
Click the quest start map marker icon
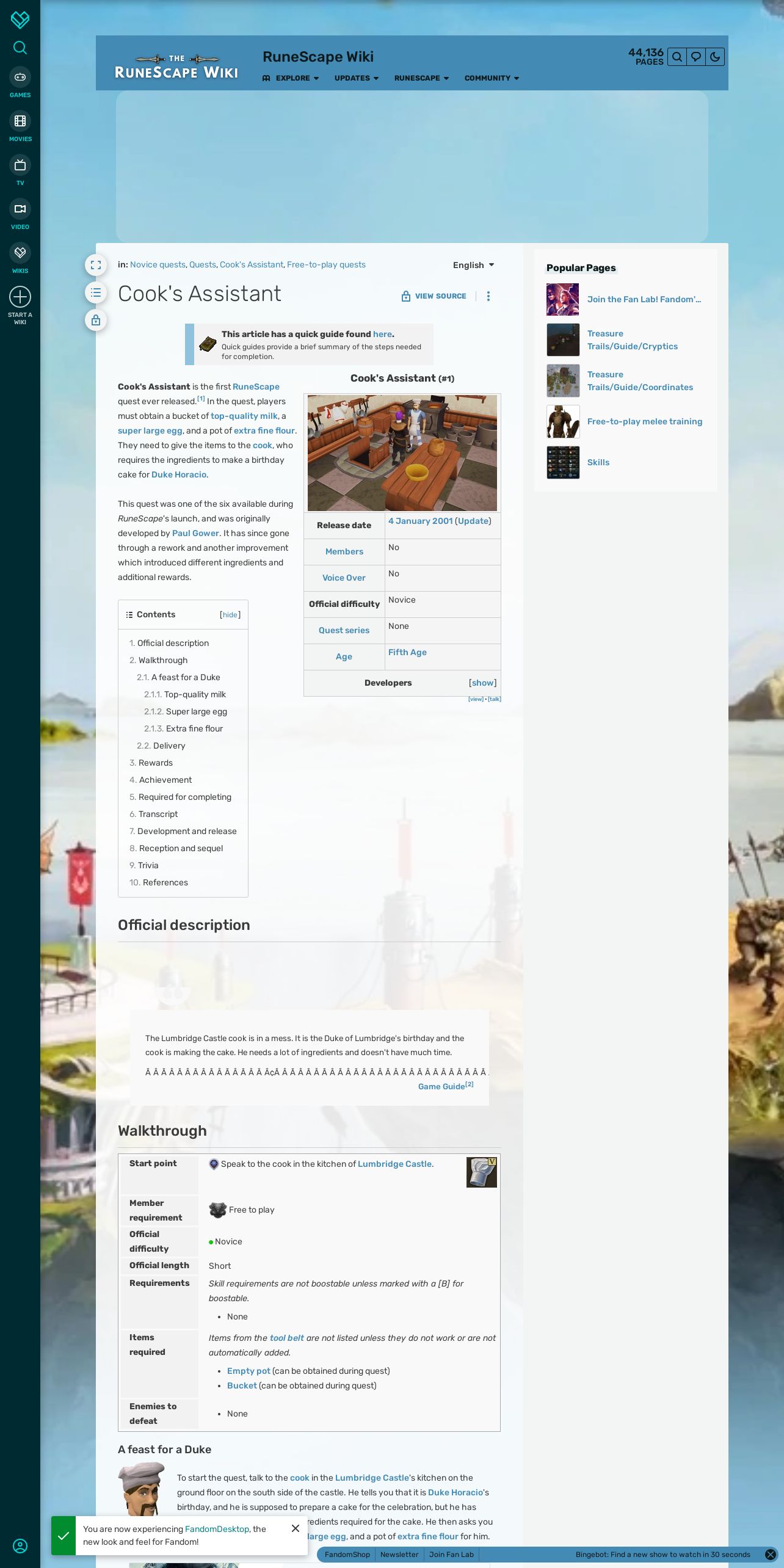(214, 1164)
